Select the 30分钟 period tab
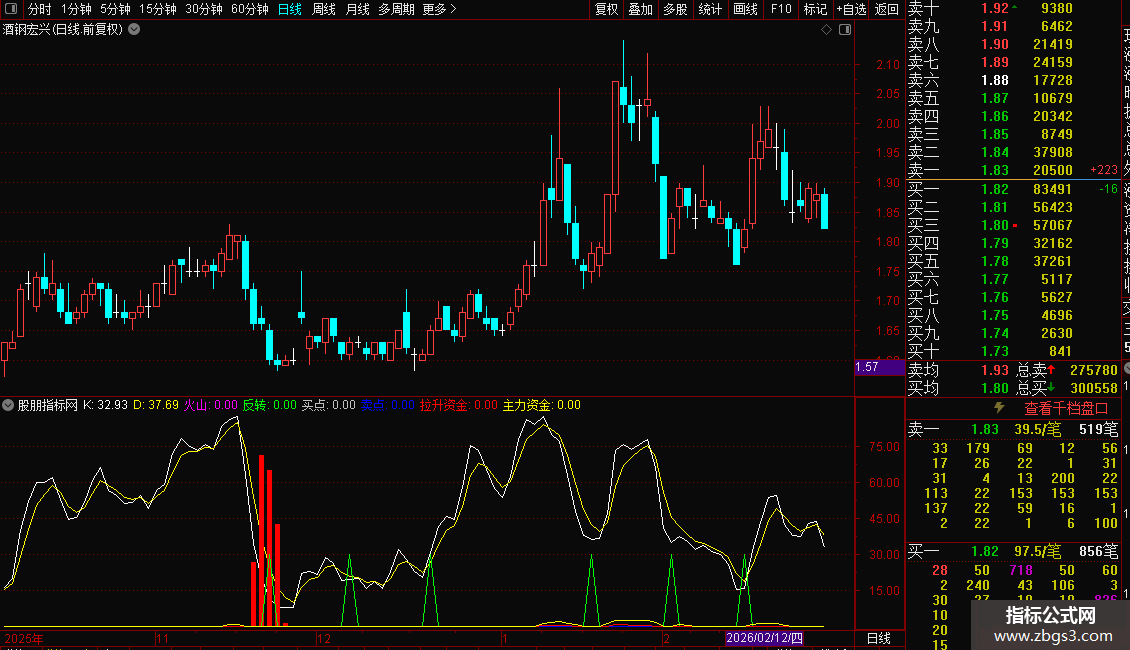 [204, 9]
